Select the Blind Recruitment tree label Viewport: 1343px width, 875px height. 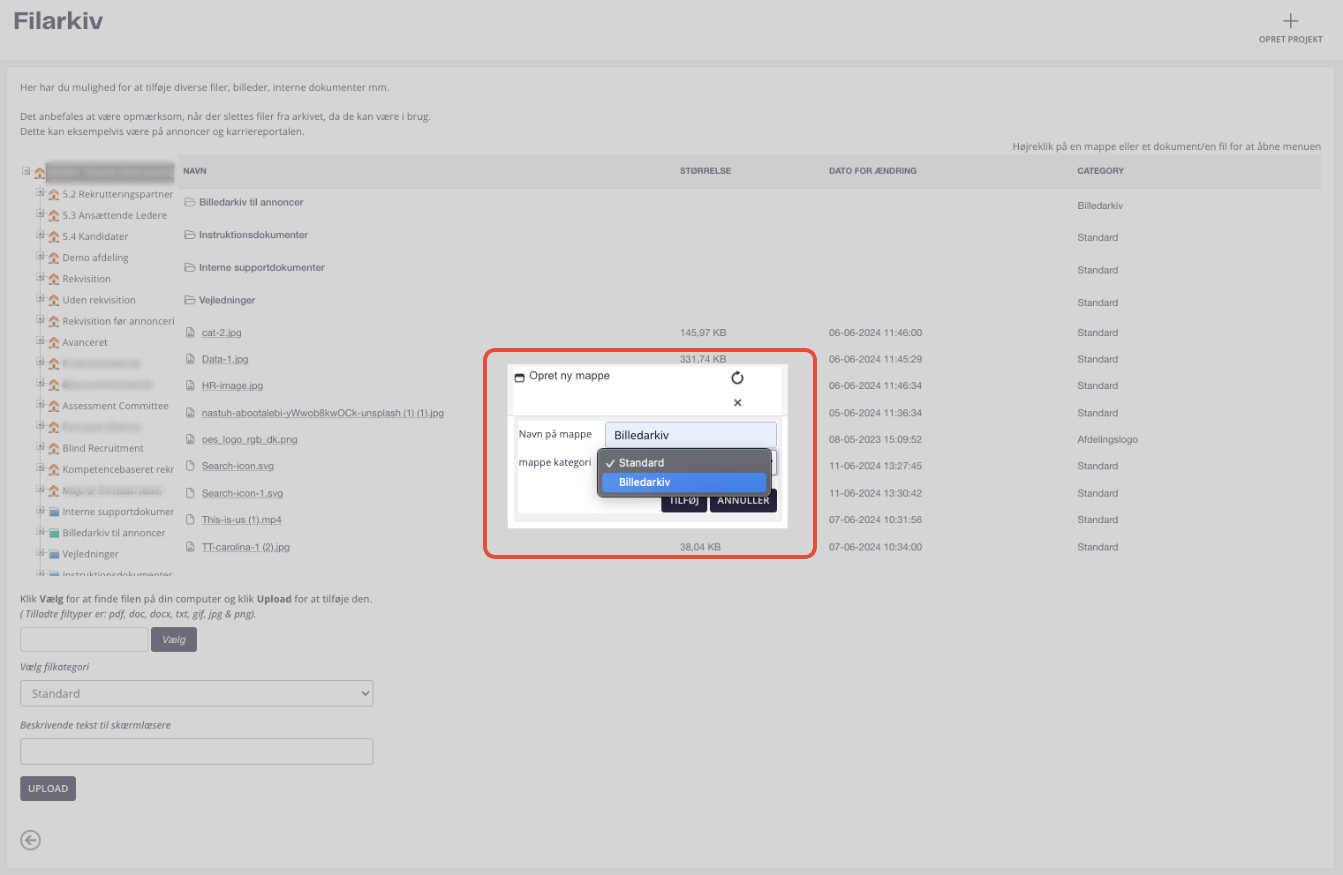click(103, 448)
